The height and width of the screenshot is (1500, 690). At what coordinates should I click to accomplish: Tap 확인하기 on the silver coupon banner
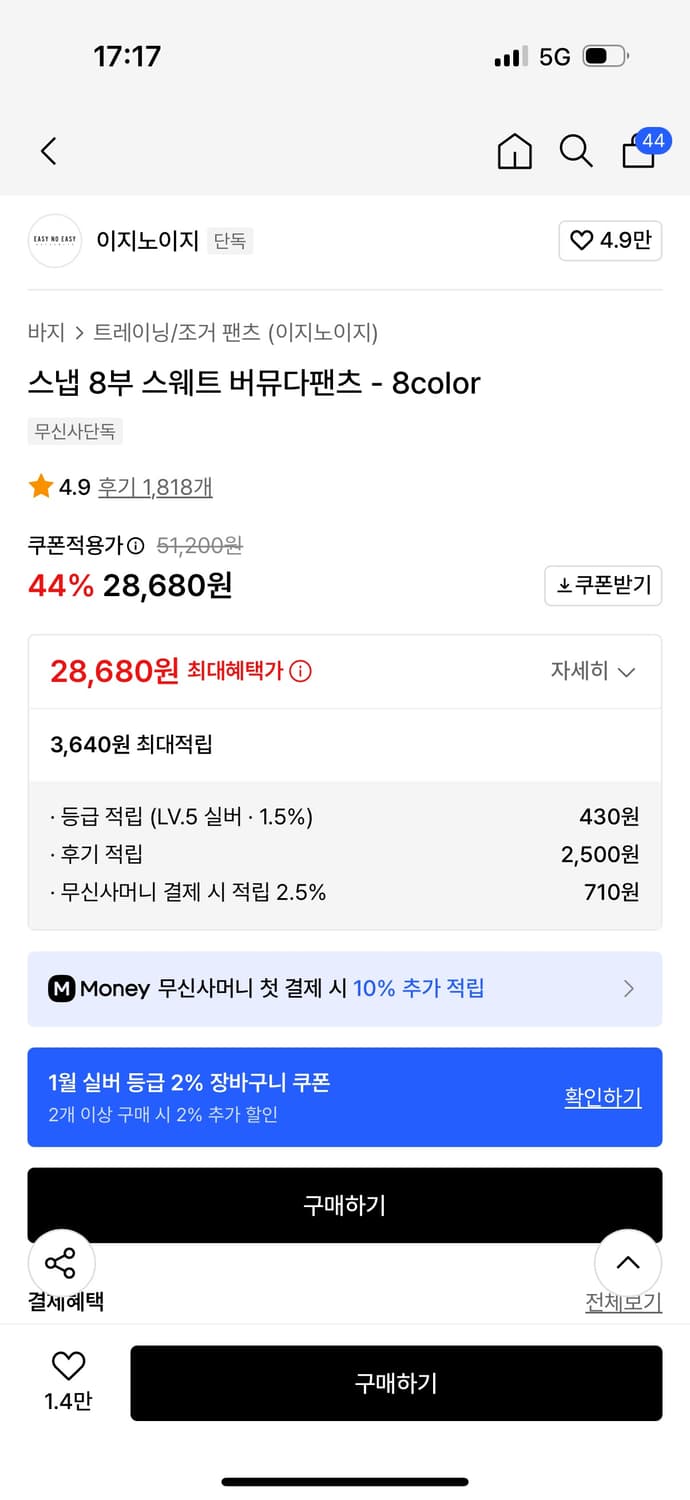[x=603, y=1096]
